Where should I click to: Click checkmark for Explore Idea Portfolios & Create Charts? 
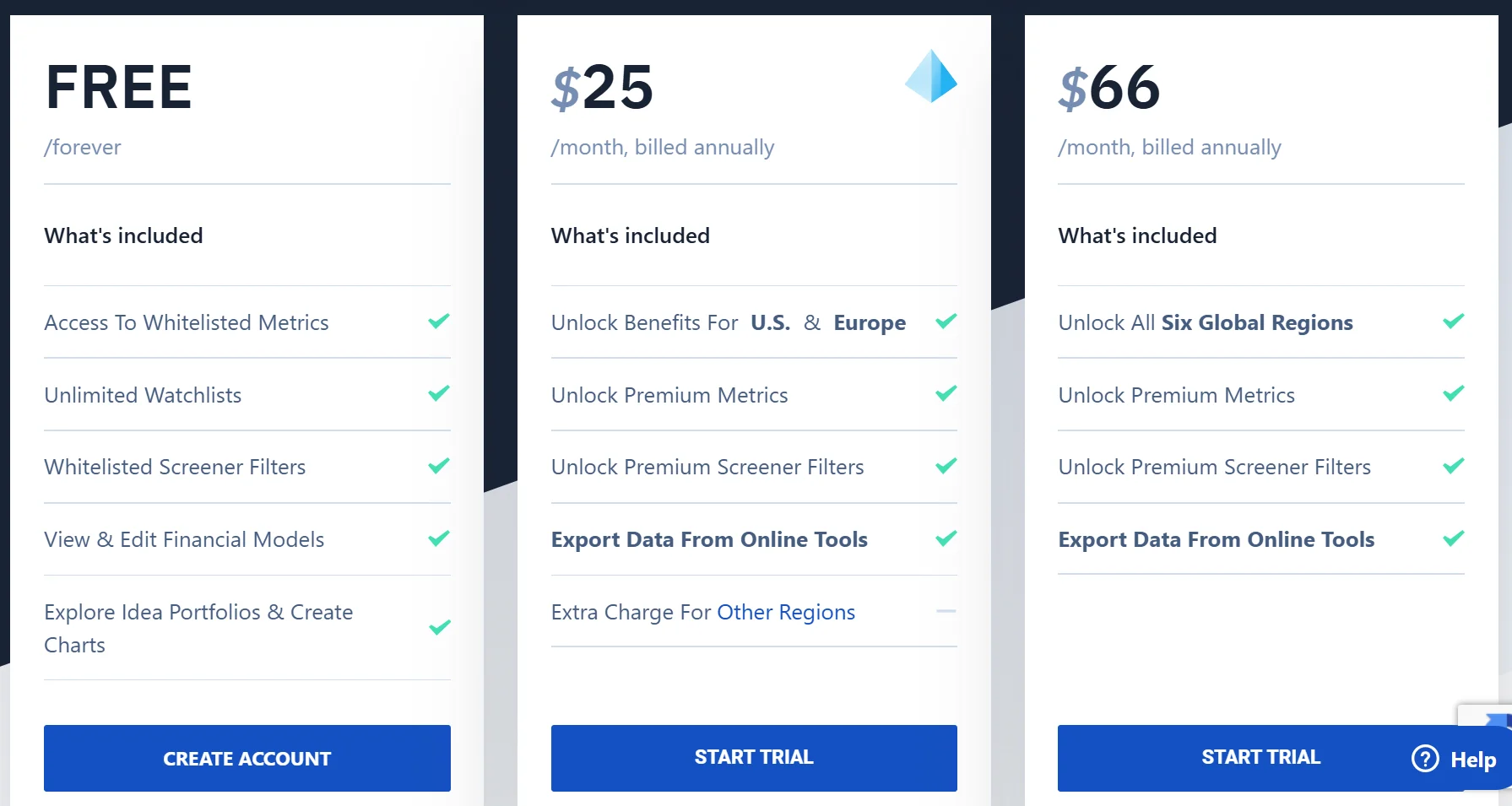(439, 627)
